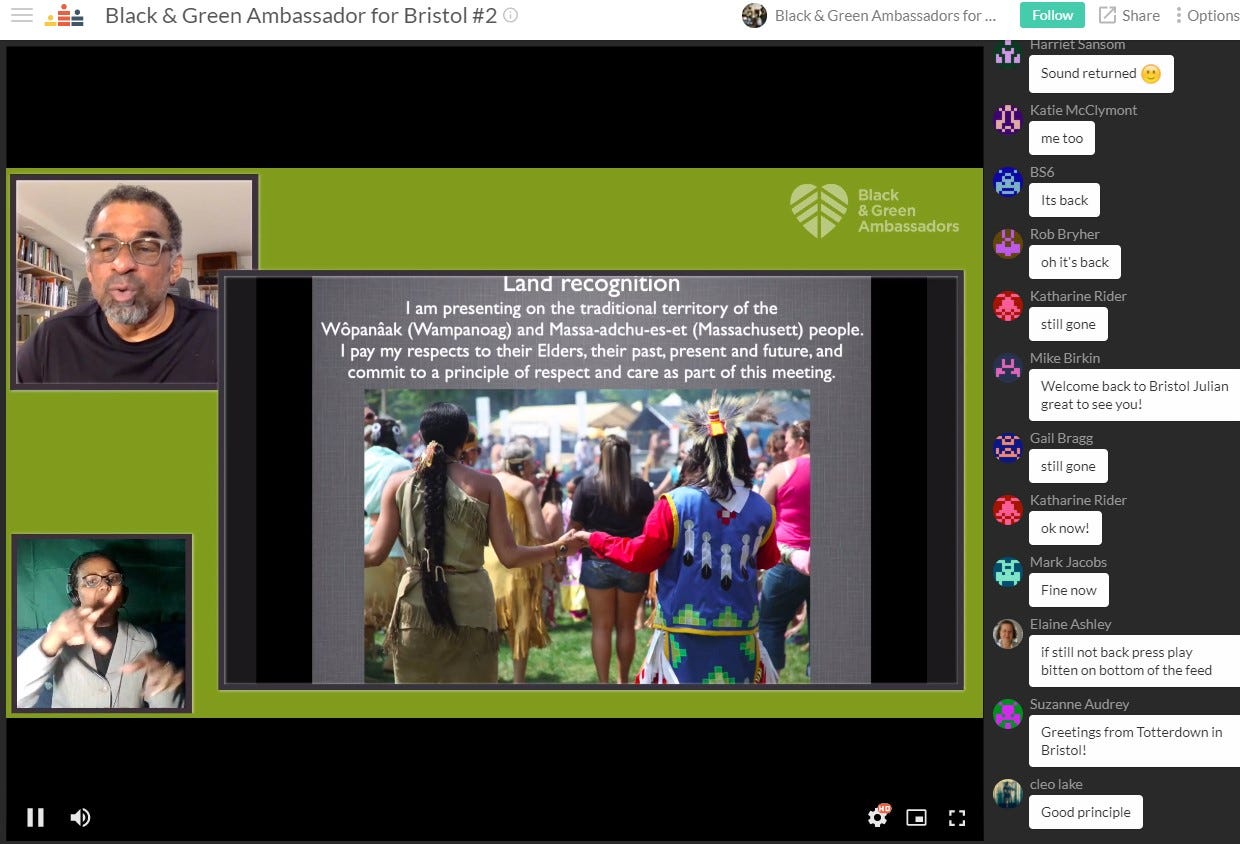Open event info icon beside title

point(510,15)
